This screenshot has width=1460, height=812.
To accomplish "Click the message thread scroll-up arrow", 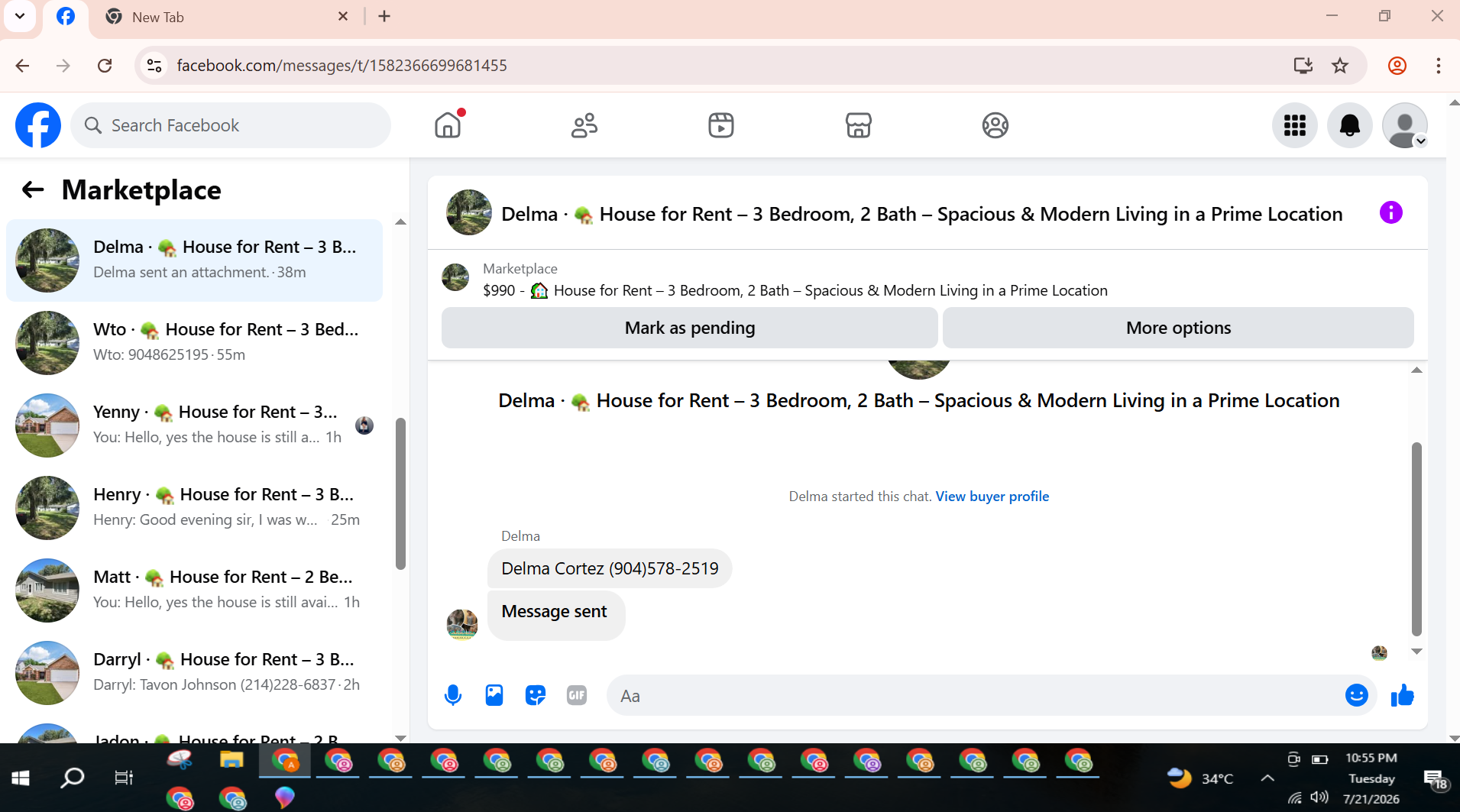I will (1416, 370).
